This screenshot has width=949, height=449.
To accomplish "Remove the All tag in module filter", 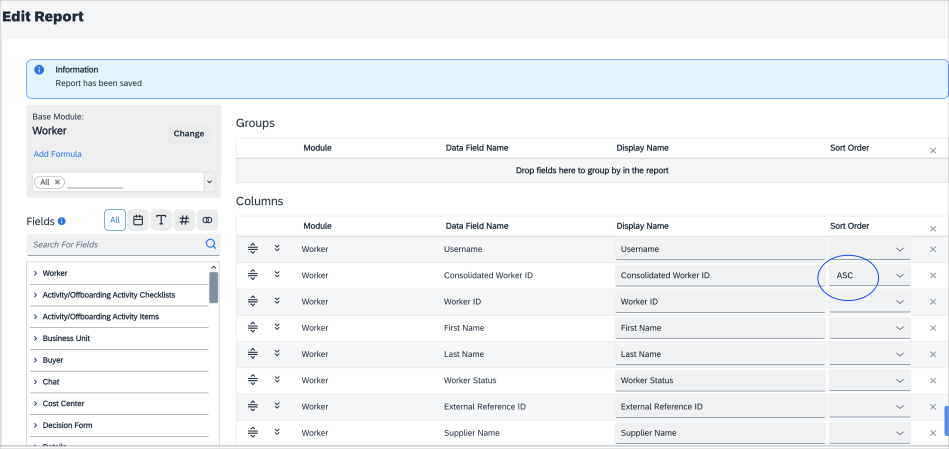I will [57, 182].
